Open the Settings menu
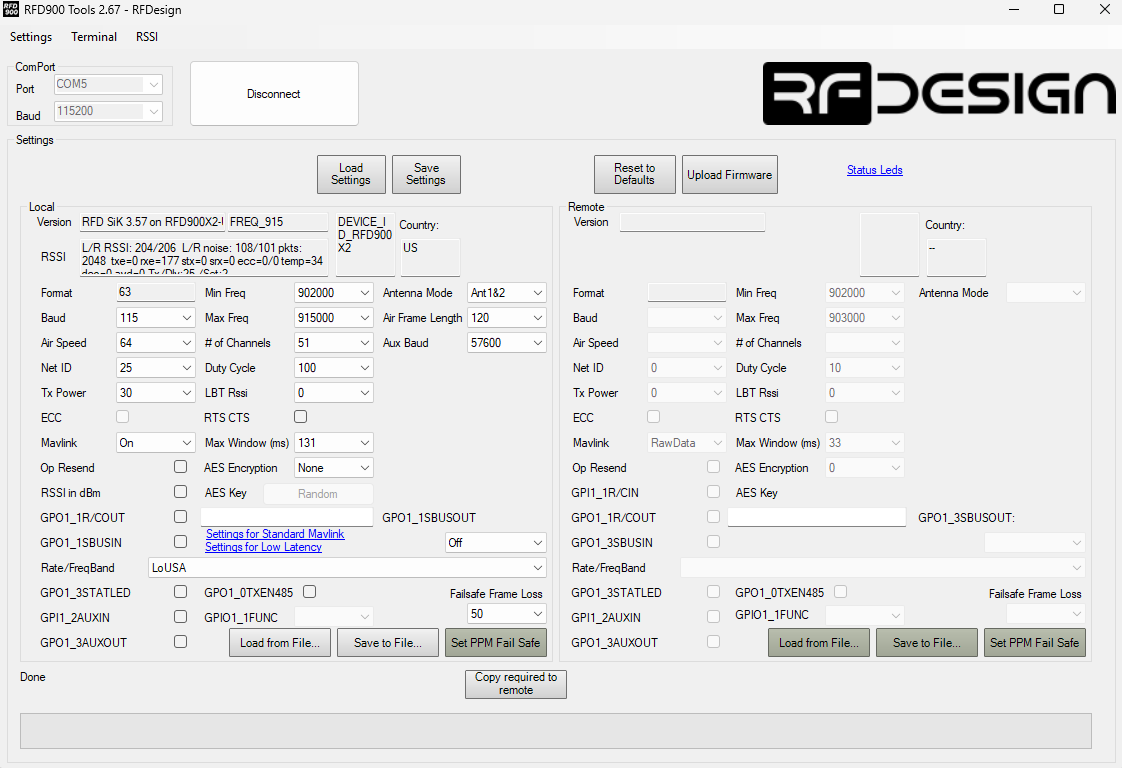Image resolution: width=1122 pixels, height=768 pixels. tap(31, 37)
